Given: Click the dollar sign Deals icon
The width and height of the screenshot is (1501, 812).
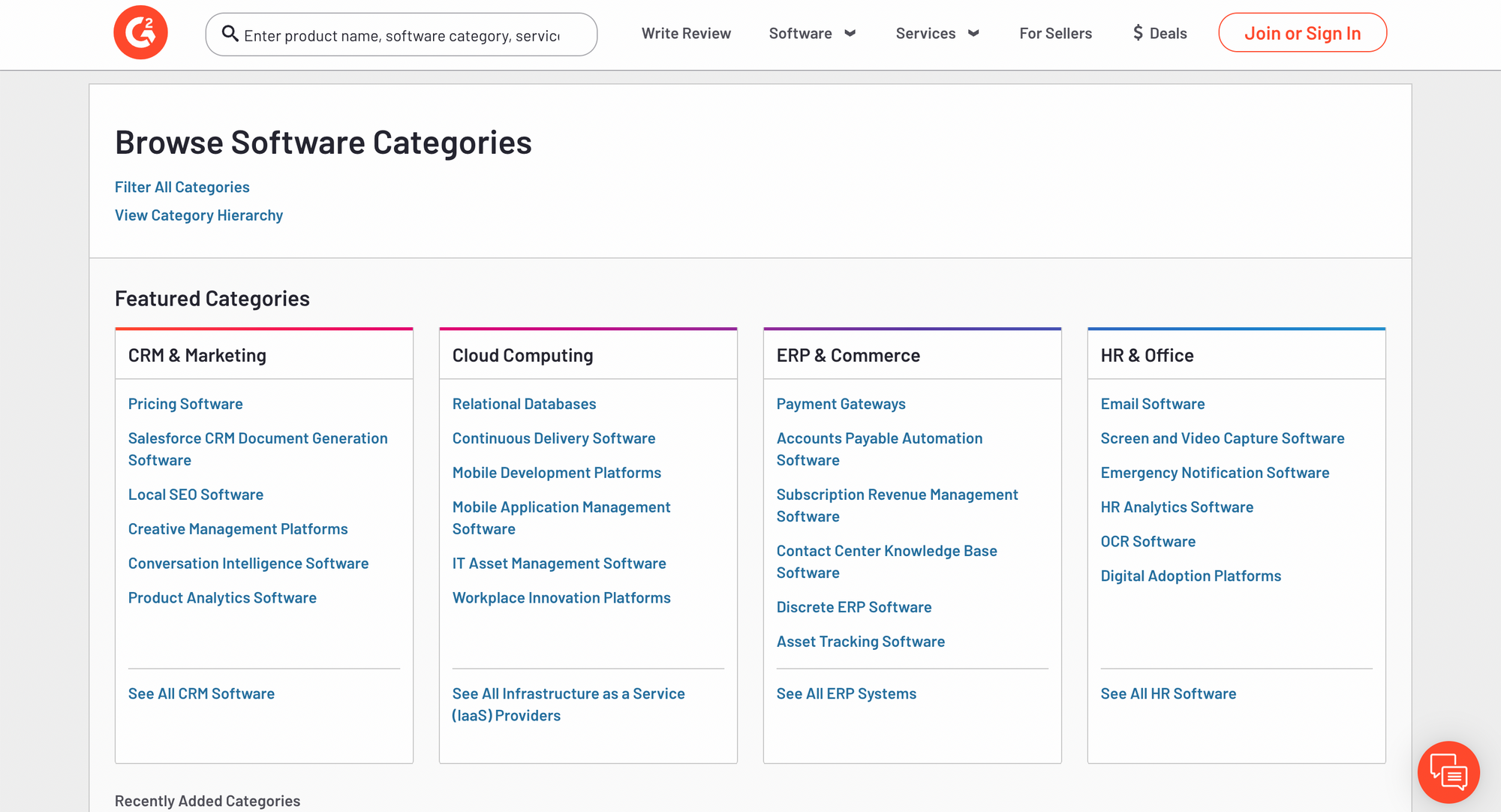Looking at the screenshot, I should 1138,33.
